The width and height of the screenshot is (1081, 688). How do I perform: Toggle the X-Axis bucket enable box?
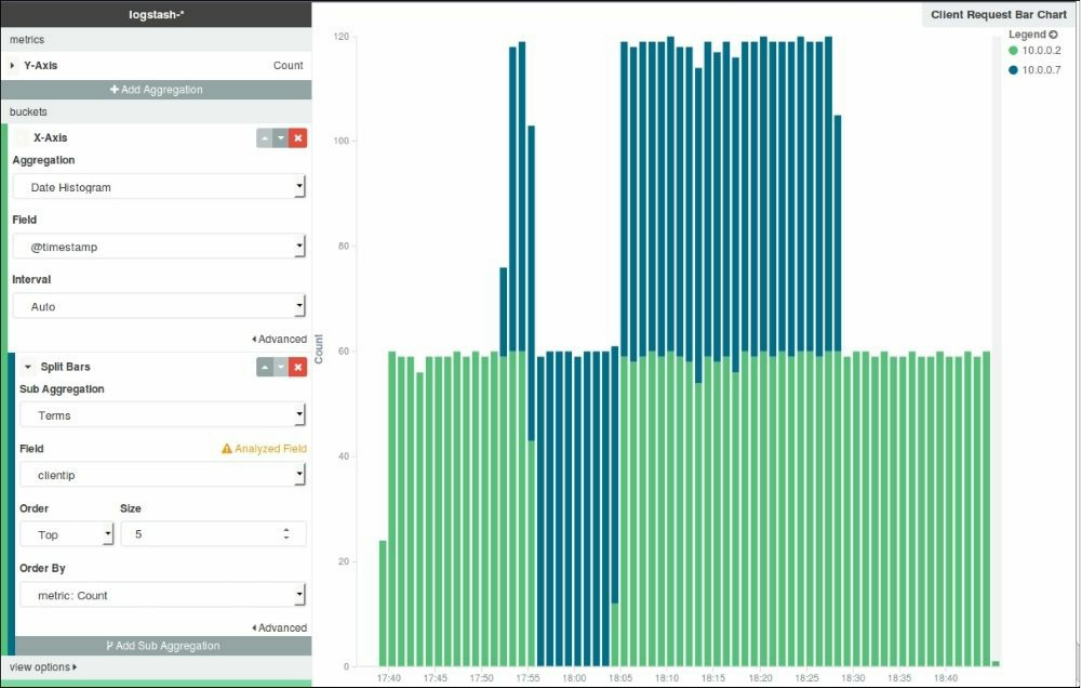click(21, 138)
